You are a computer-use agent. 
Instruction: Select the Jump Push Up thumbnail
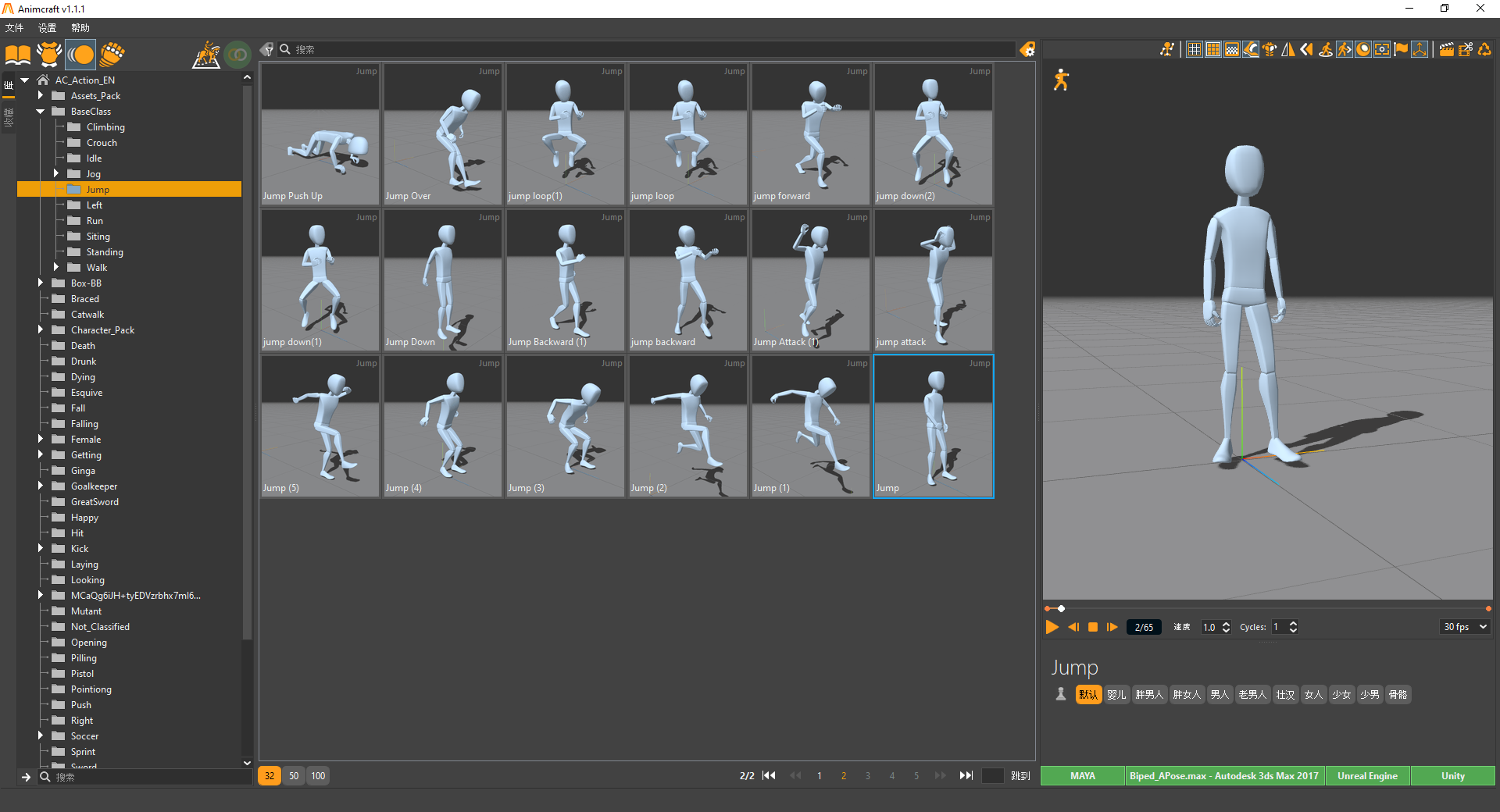(320, 134)
